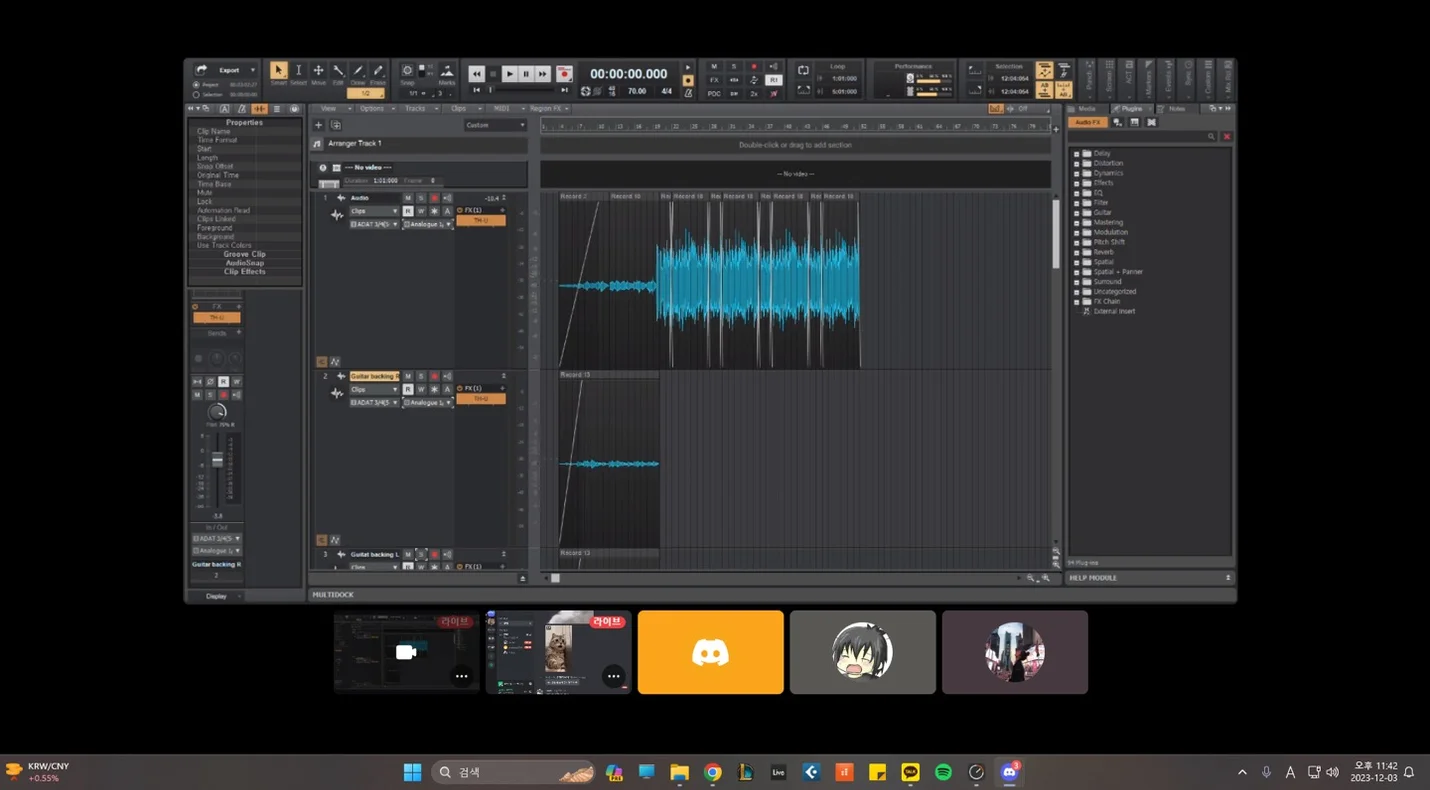Screen dimensions: 1430x790
Task: Open the Marks icon in the Snap module
Action: [447, 71]
